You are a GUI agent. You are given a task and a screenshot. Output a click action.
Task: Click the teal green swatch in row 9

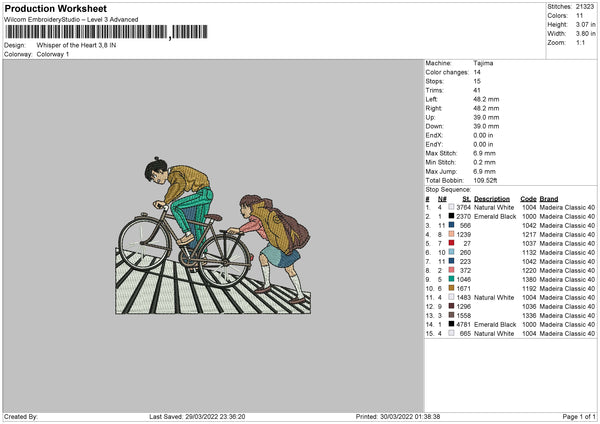coord(452,279)
